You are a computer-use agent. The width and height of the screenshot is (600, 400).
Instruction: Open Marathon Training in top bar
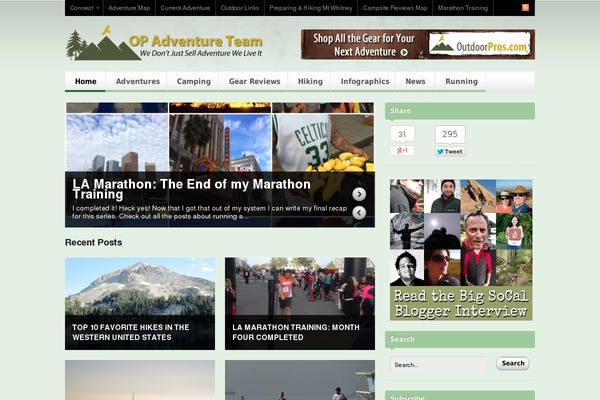[x=463, y=8]
